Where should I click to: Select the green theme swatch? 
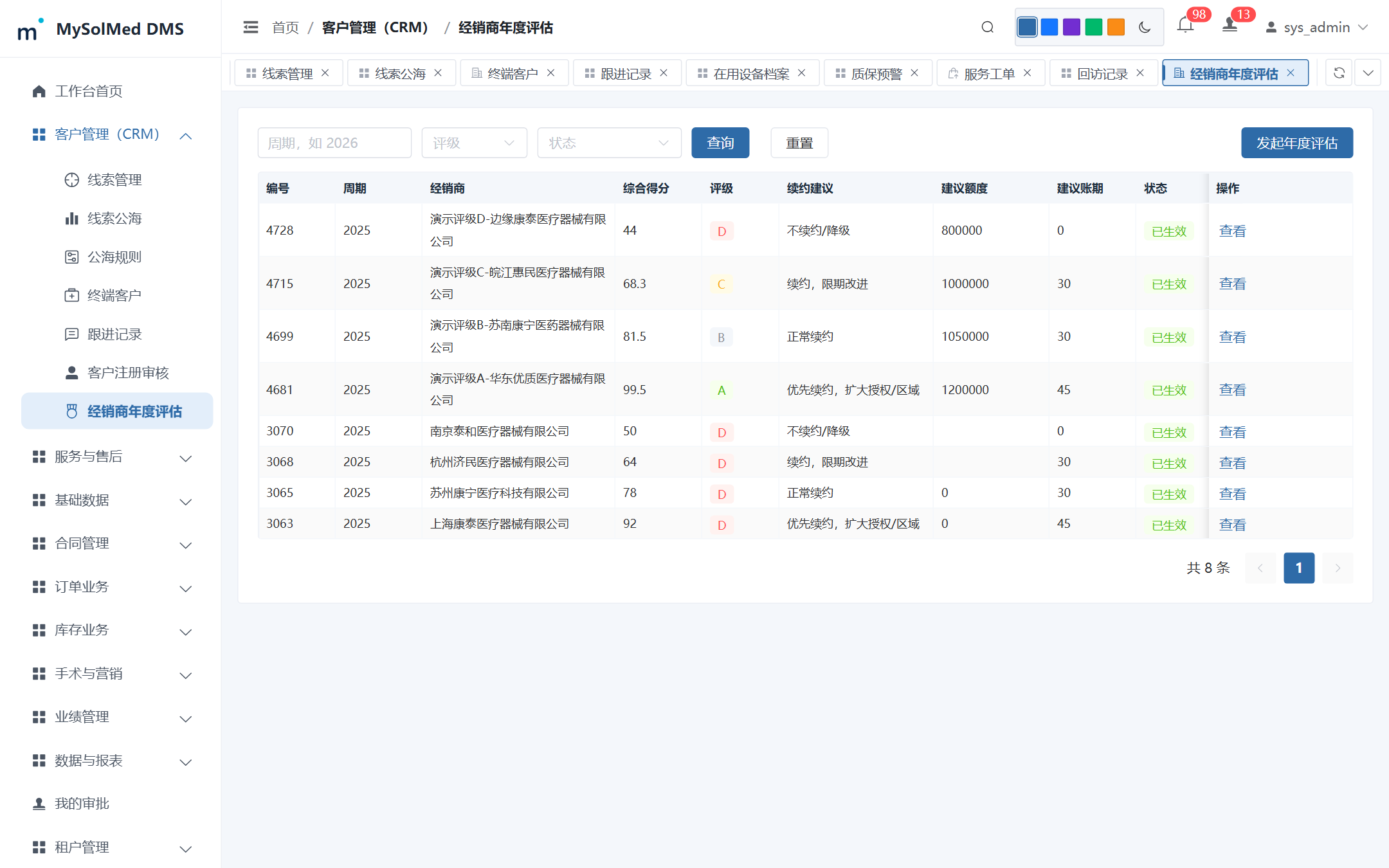click(1093, 27)
